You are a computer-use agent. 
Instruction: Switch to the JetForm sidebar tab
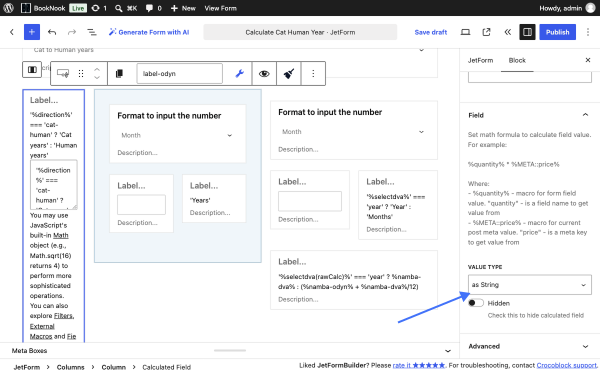(480, 60)
